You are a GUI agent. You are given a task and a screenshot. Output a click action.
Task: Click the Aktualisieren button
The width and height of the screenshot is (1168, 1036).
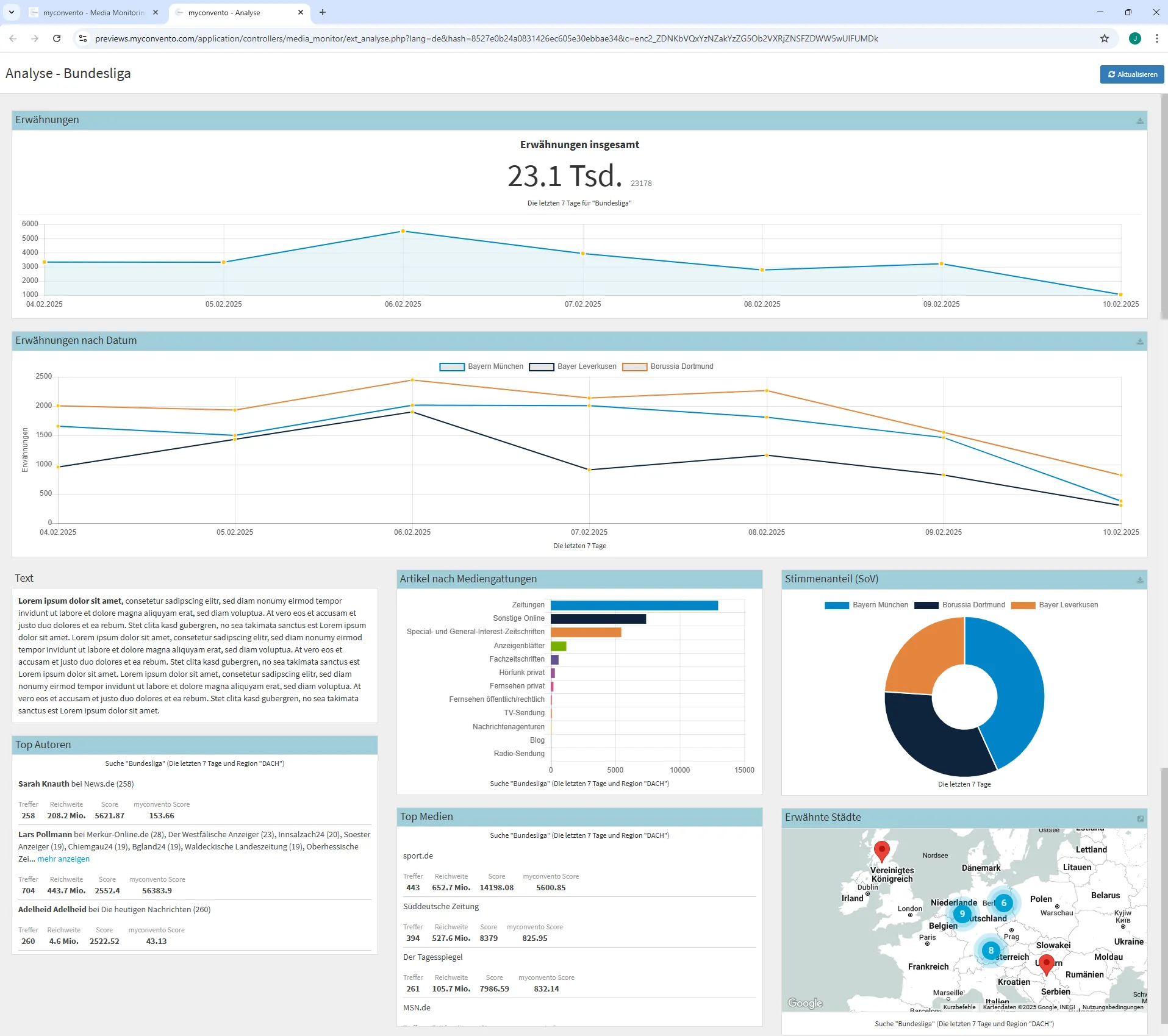[x=1131, y=74]
